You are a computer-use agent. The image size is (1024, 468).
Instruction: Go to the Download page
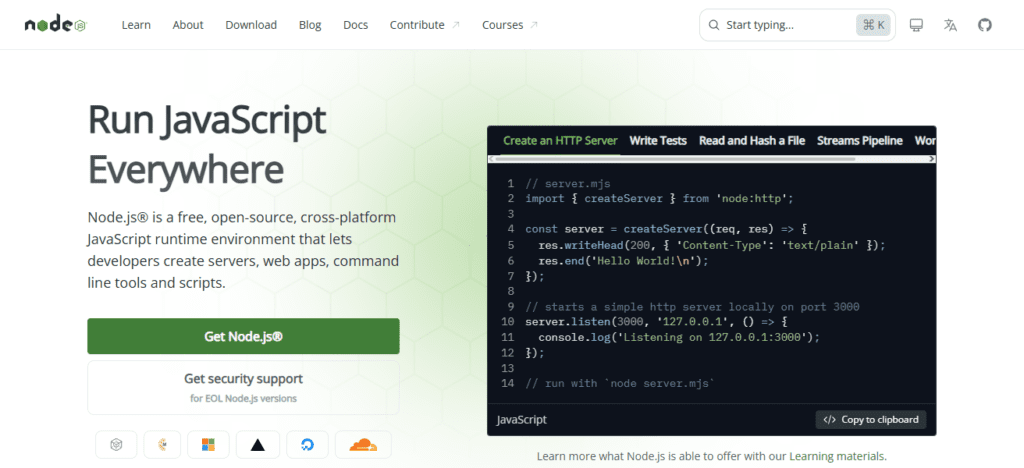pyautogui.click(x=251, y=25)
